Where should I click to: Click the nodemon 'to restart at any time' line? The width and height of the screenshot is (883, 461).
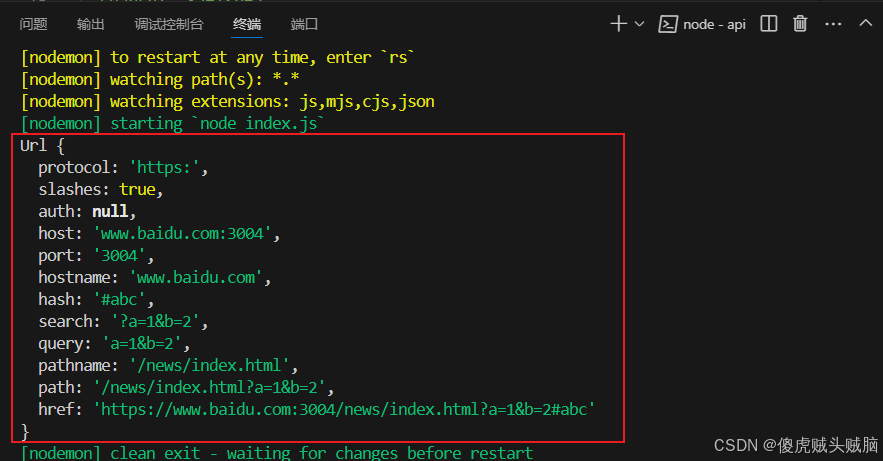click(x=218, y=57)
